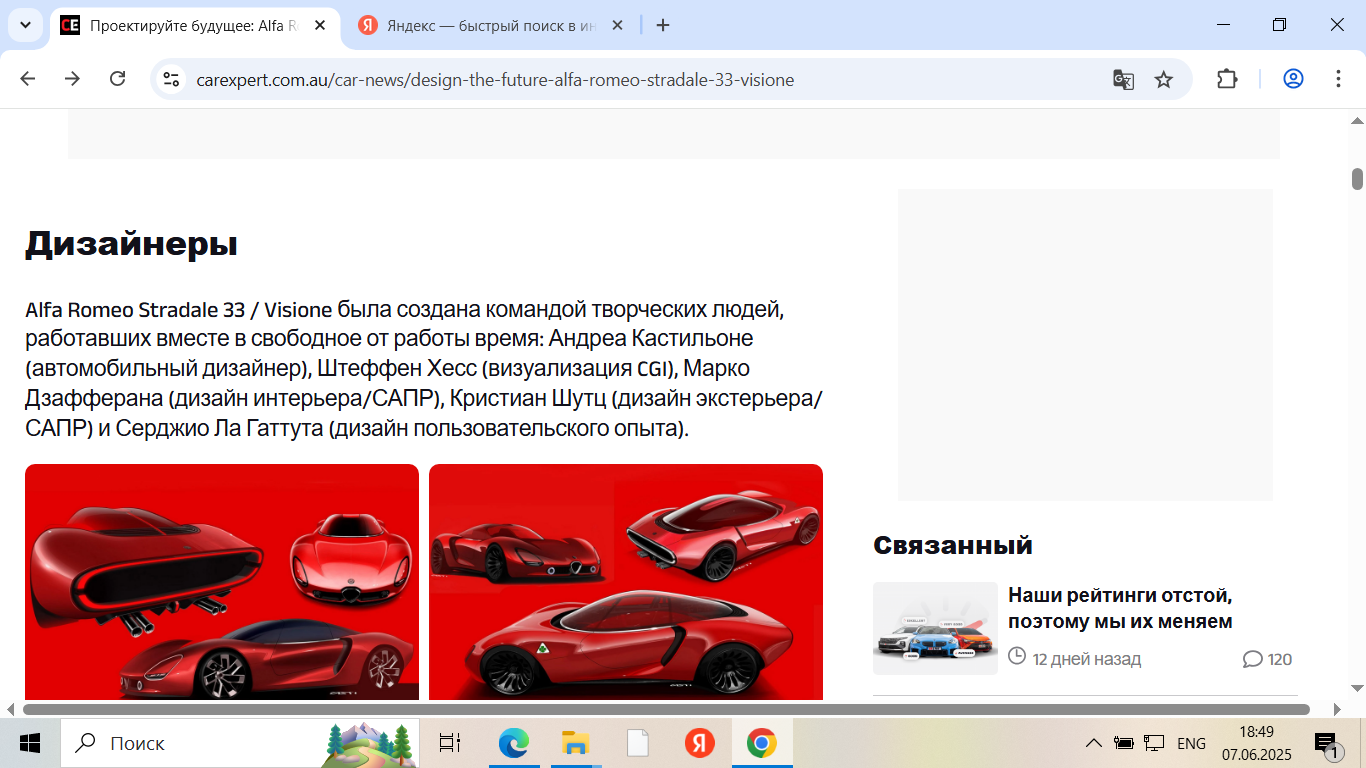1366x768 pixels.
Task: Show hidden system tray icons chevron
Action: 1094,743
